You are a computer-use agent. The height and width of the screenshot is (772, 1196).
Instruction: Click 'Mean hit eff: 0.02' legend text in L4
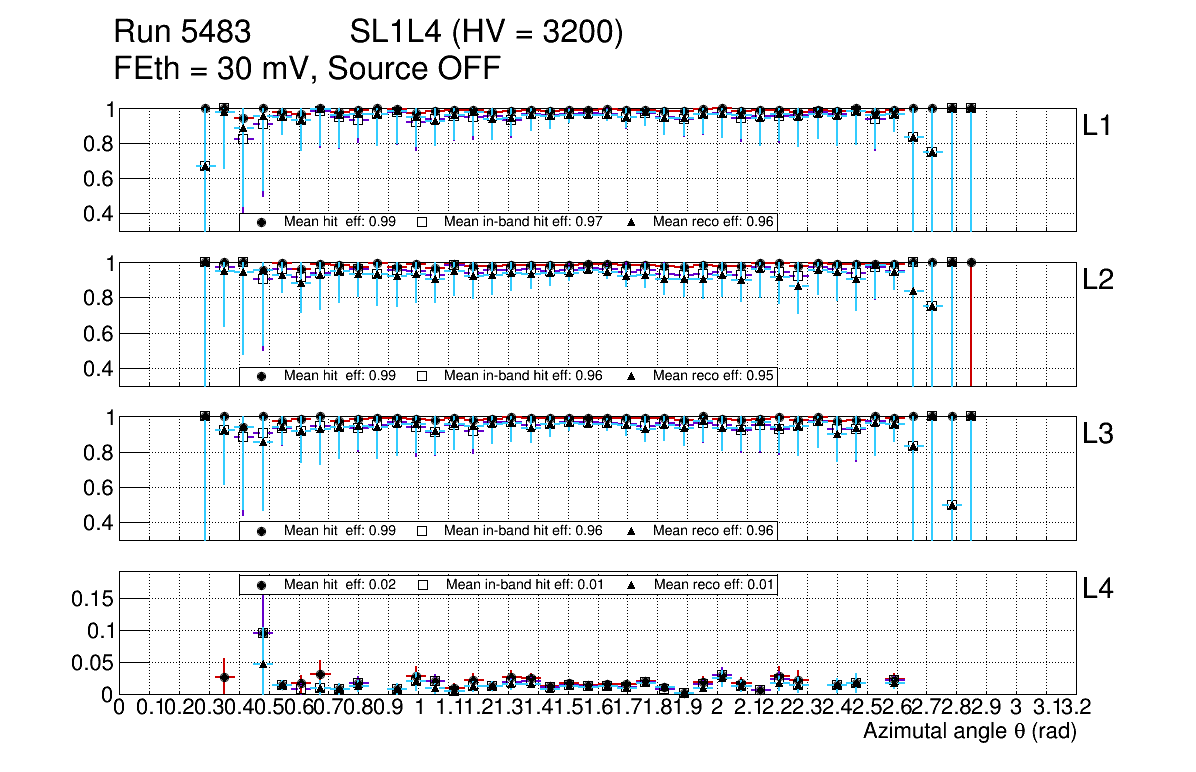pos(340,584)
